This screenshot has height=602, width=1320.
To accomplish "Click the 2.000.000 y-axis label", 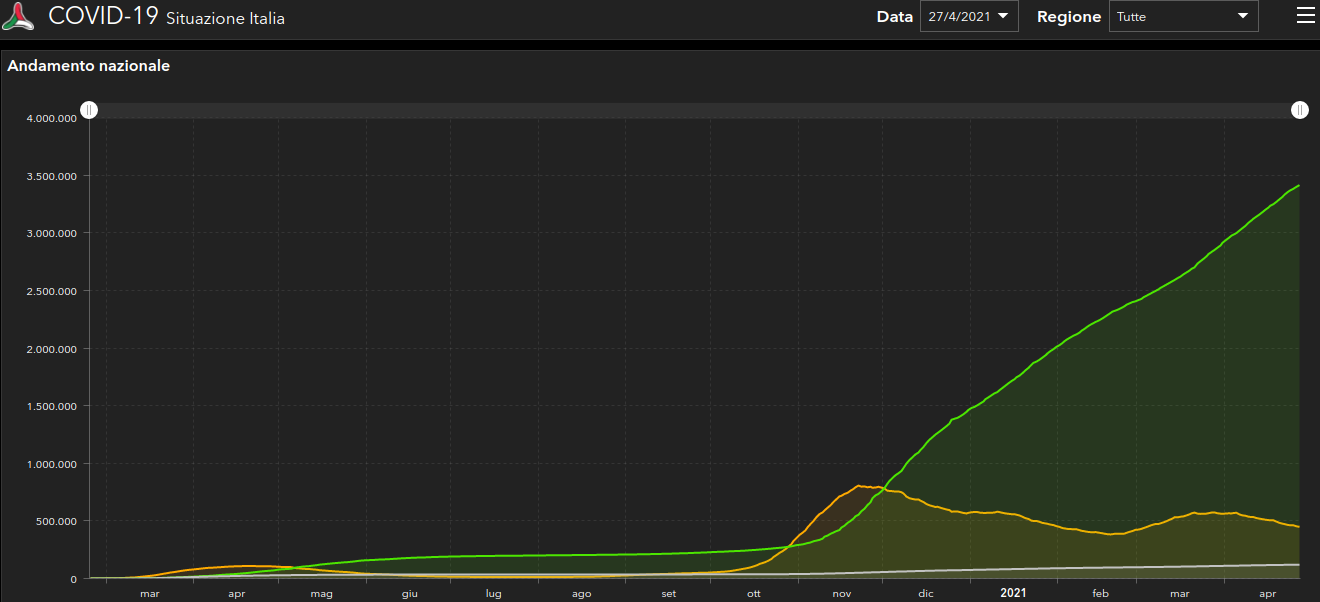I will pyautogui.click(x=52, y=349).
